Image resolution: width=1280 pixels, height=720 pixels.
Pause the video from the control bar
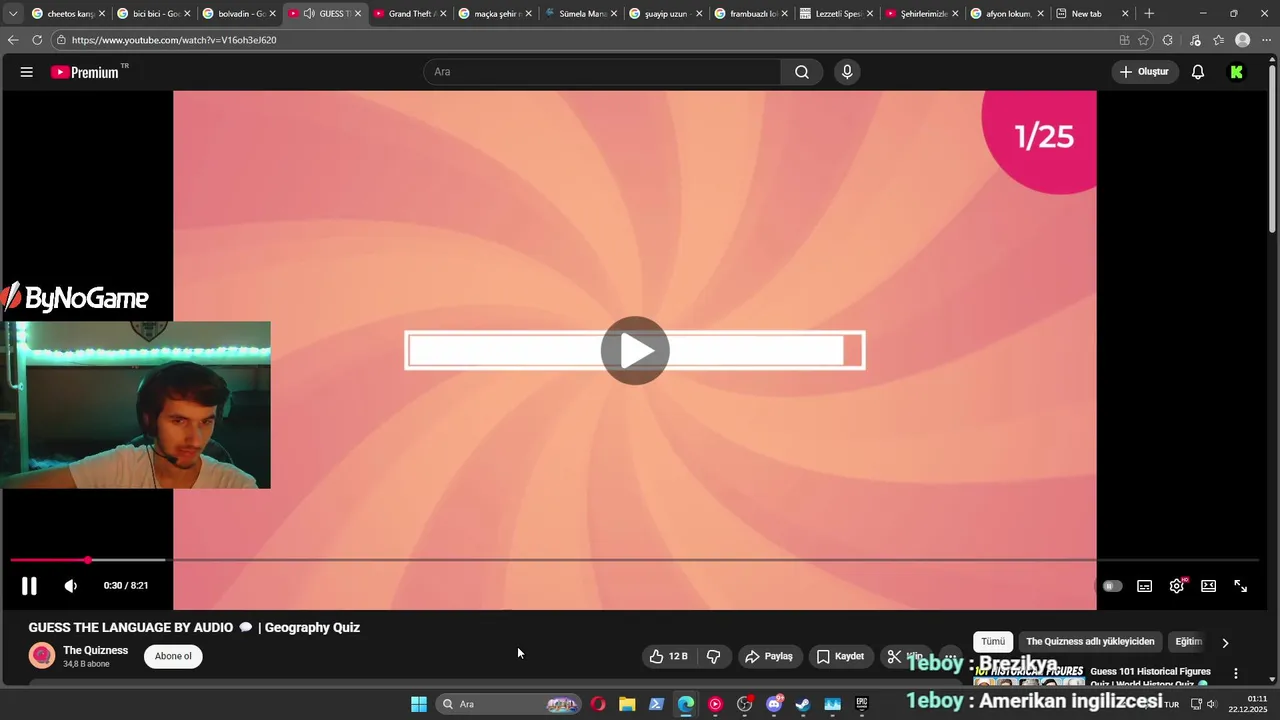tap(29, 586)
